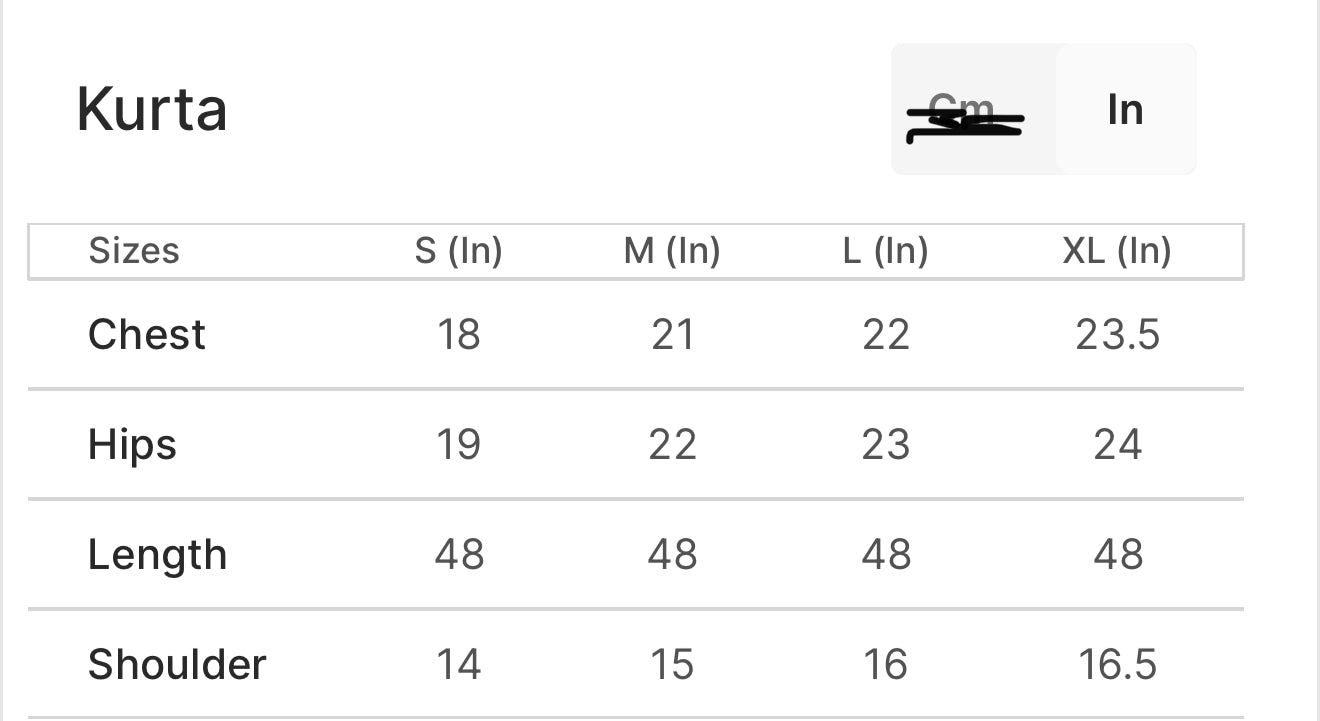
Task: Click the Chest row label
Action: 147,334
